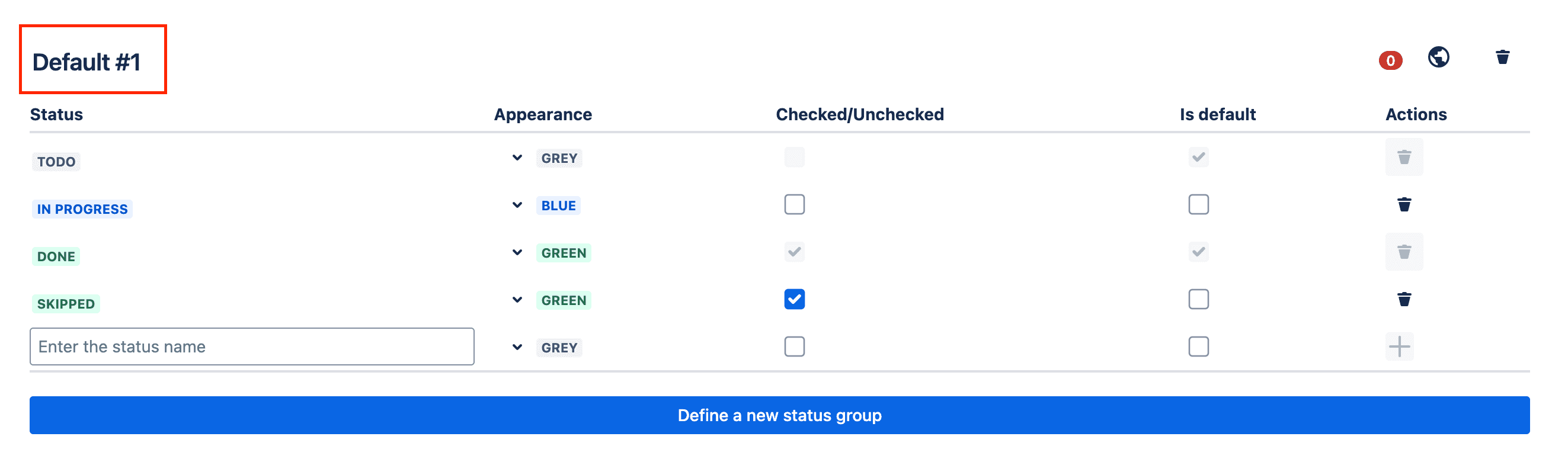Click the plus icon to add status

(x=1399, y=347)
